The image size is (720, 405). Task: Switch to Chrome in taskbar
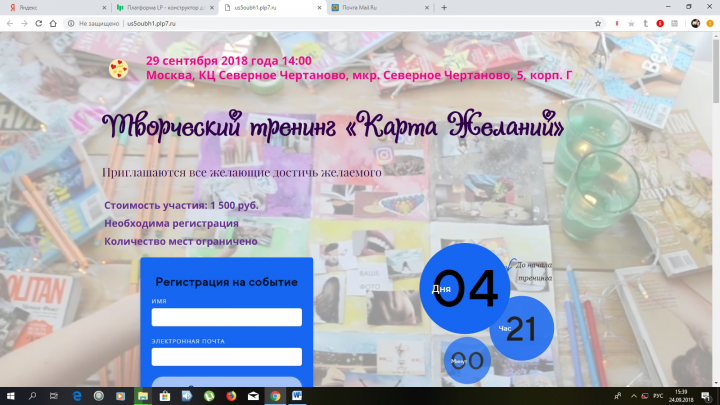pyautogui.click(x=275, y=396)
